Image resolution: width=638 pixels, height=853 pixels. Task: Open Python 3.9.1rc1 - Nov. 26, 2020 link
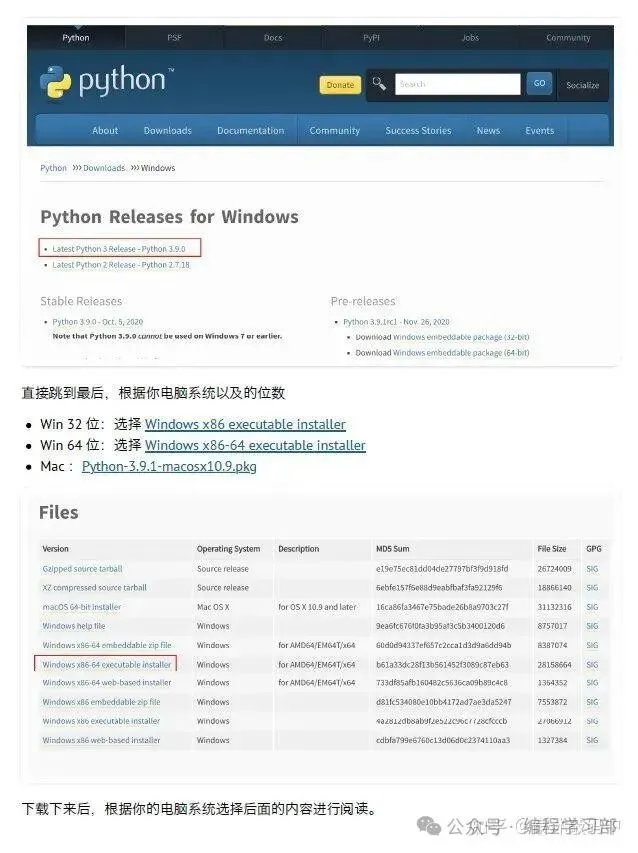pos(396,322)
